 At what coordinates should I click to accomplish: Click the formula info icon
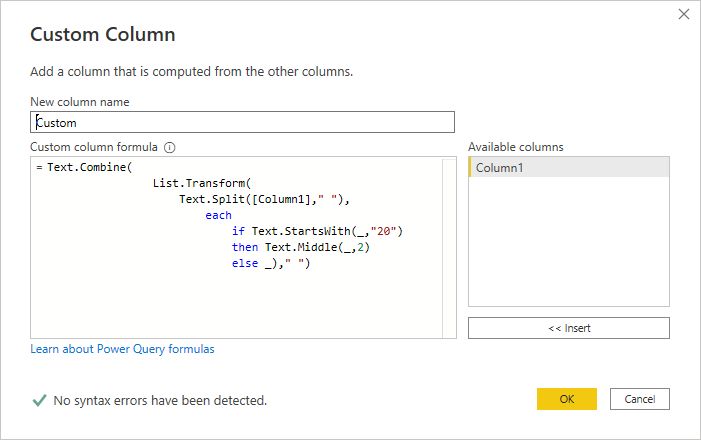click(169, 147)
